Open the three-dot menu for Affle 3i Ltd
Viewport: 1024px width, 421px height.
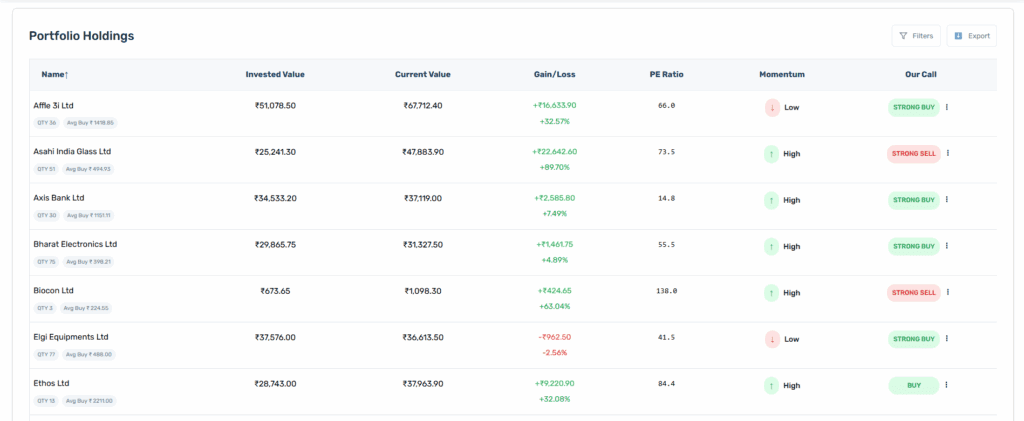click(x=947, y=107)
